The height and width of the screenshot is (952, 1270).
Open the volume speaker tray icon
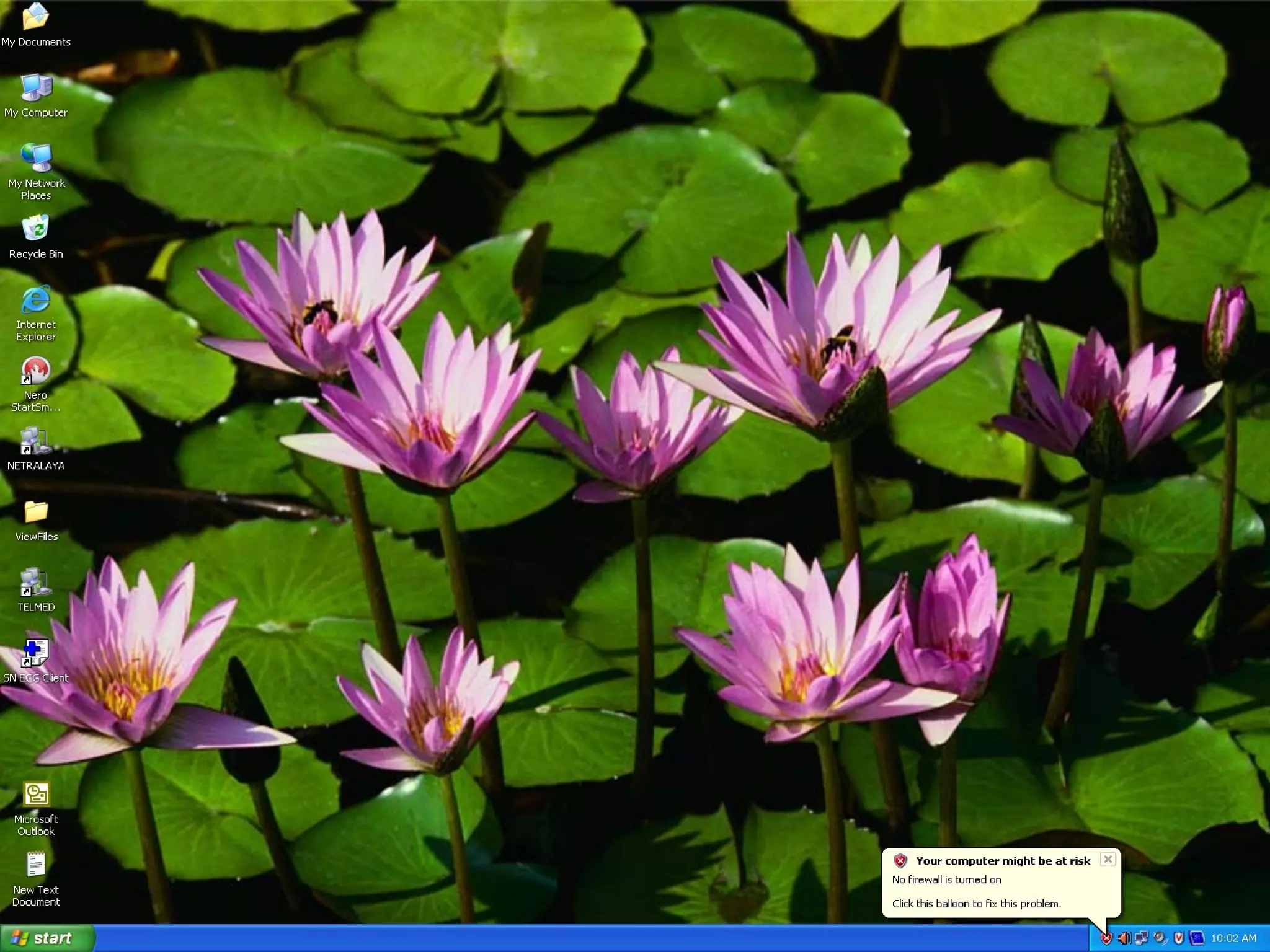[x=1124, y=938]
